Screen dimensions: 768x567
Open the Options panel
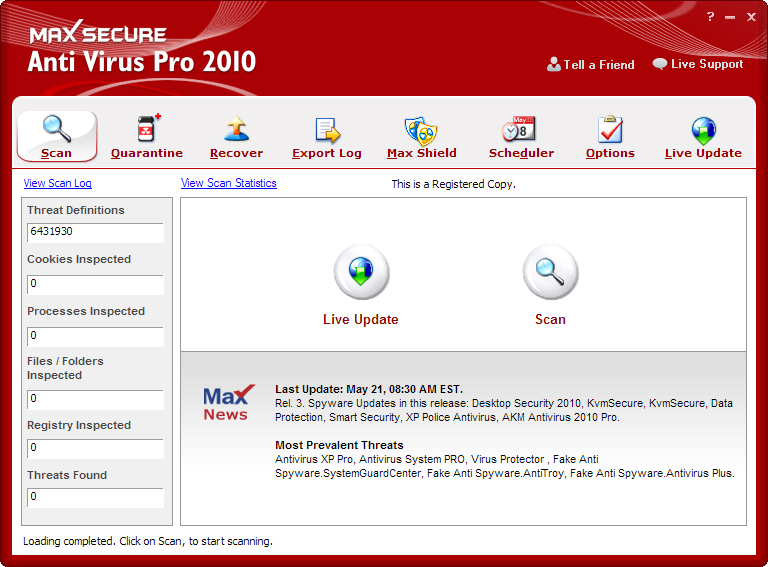(610, 137)
